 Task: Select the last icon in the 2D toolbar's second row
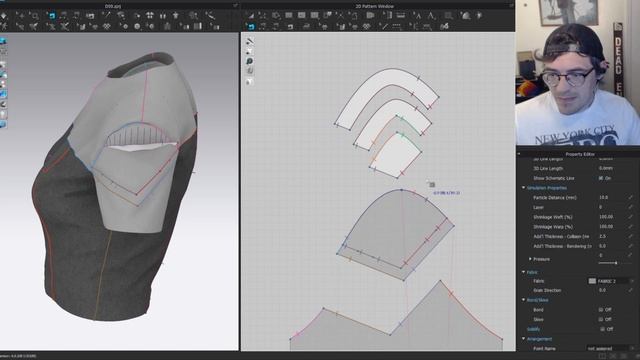pyautogui.click(x=444, y=27)
